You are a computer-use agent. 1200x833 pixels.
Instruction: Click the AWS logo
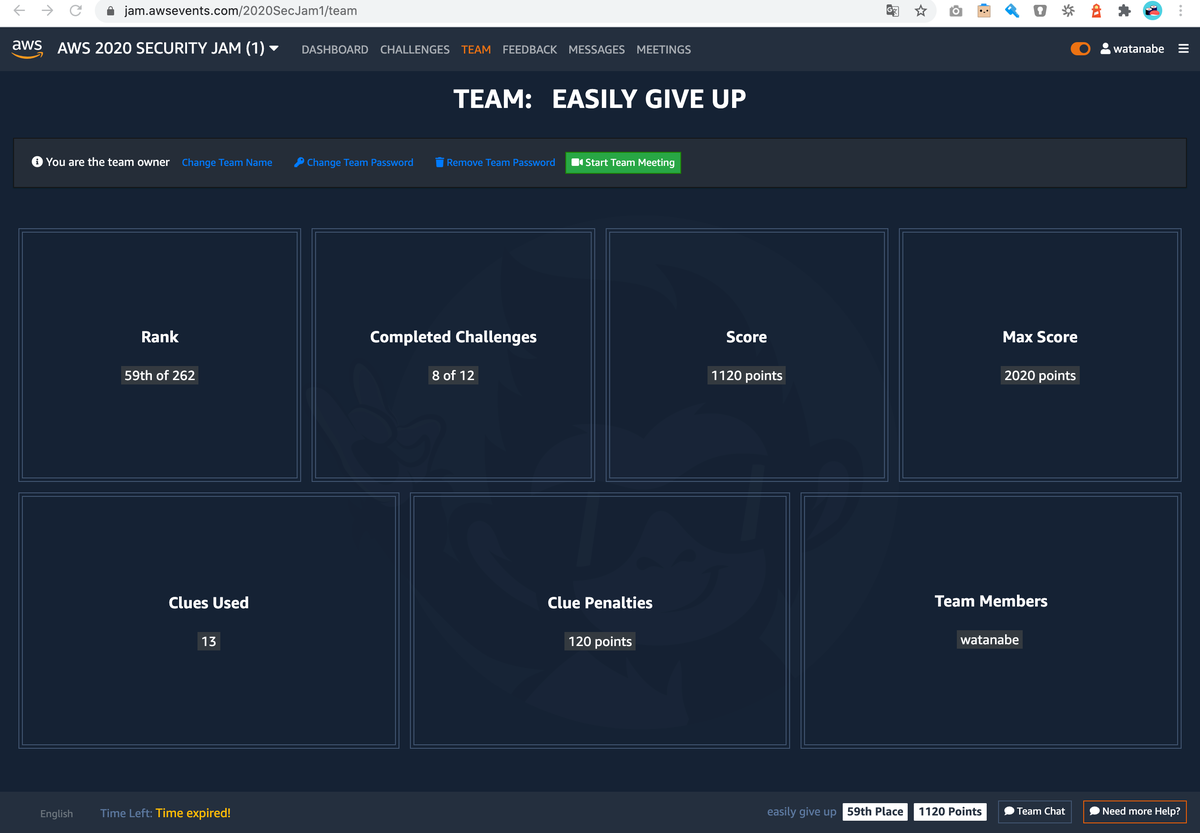pyautogui.click(x=28, y=49)
